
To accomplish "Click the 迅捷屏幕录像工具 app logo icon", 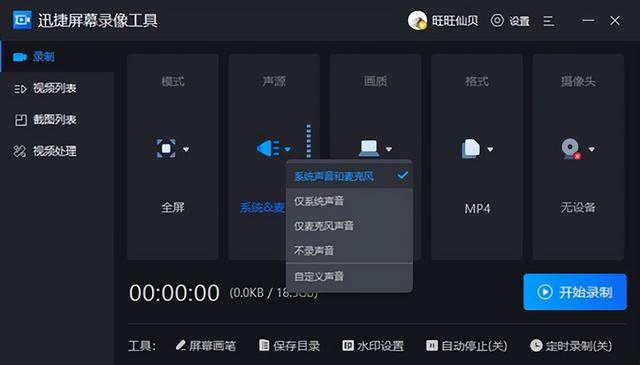I will click(22, 20).
